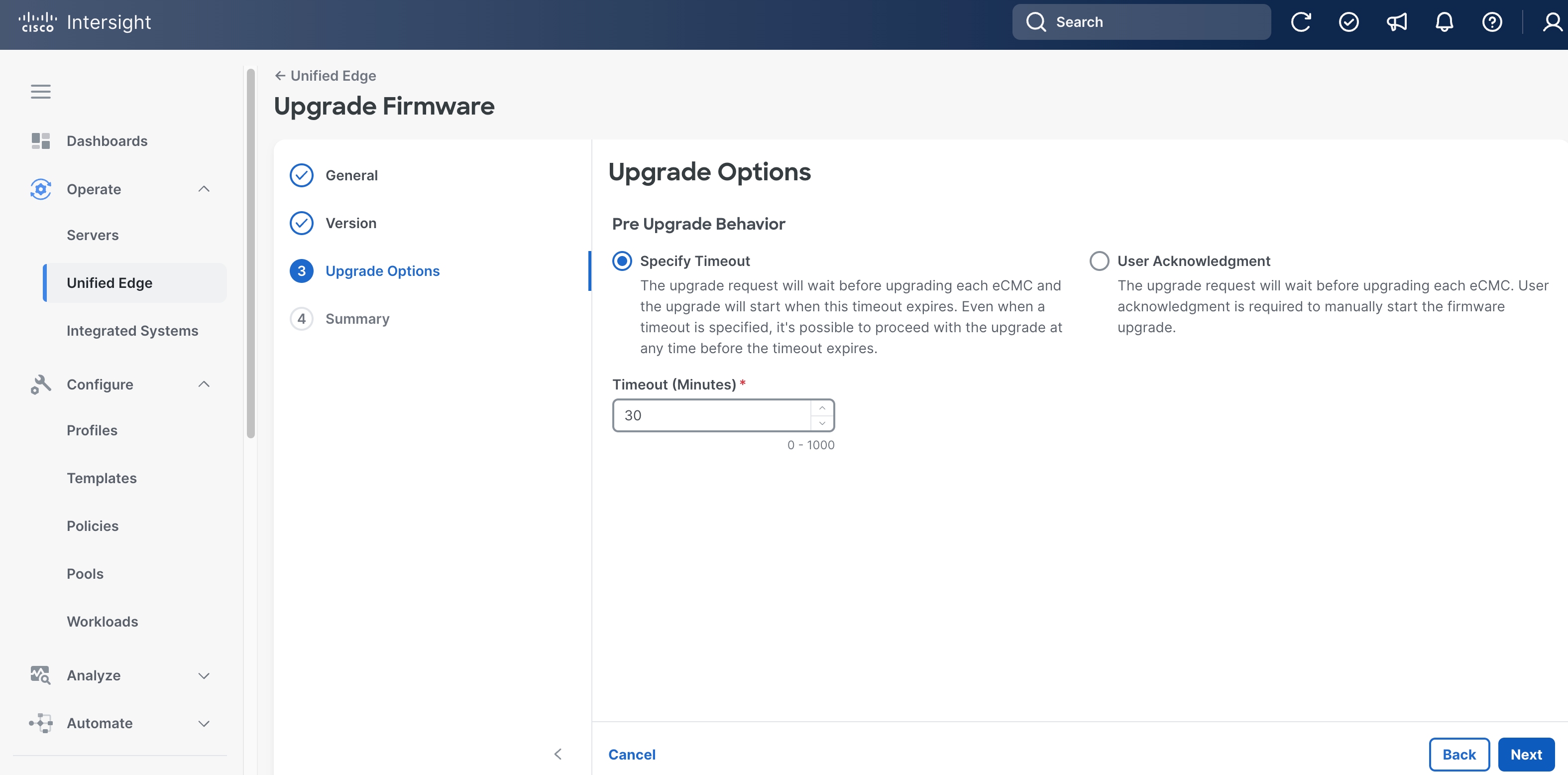Click the Operate menu label

coord(94,189)
